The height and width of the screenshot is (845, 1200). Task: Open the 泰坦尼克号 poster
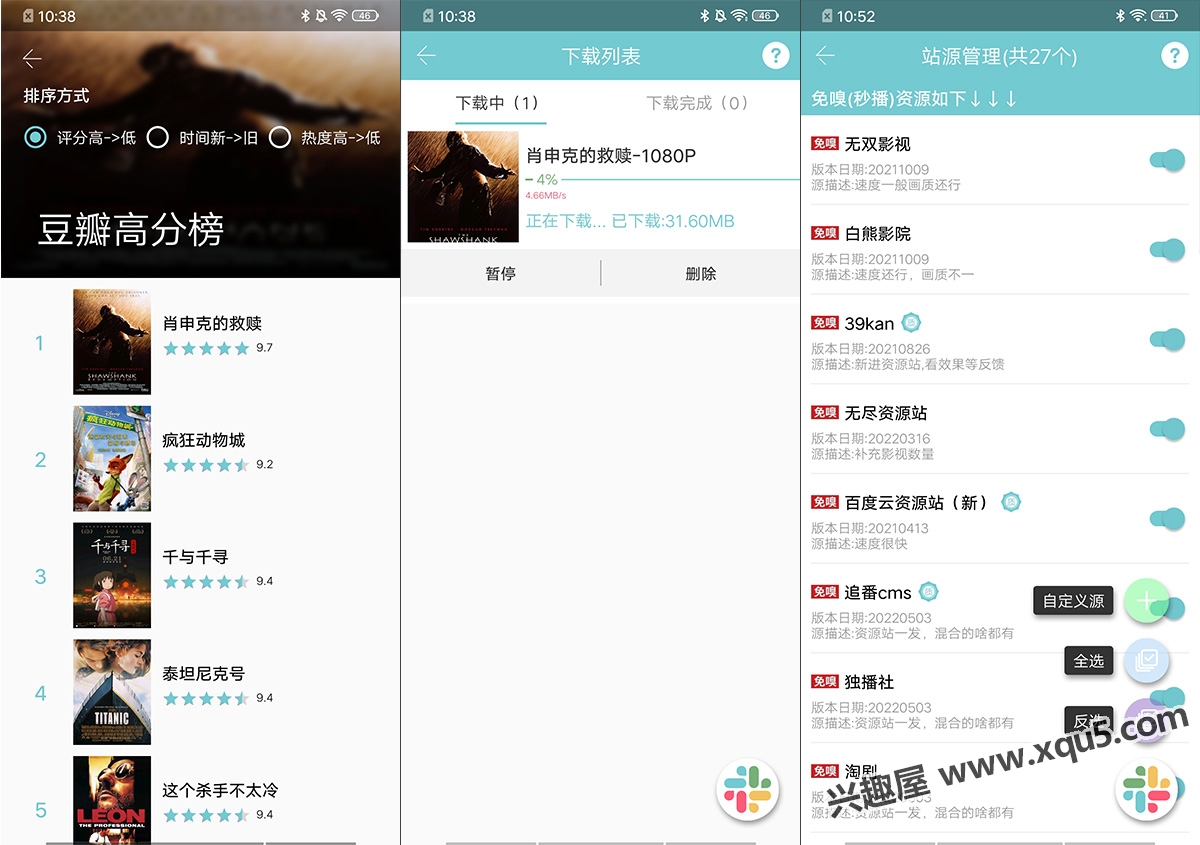click(112, 692)
